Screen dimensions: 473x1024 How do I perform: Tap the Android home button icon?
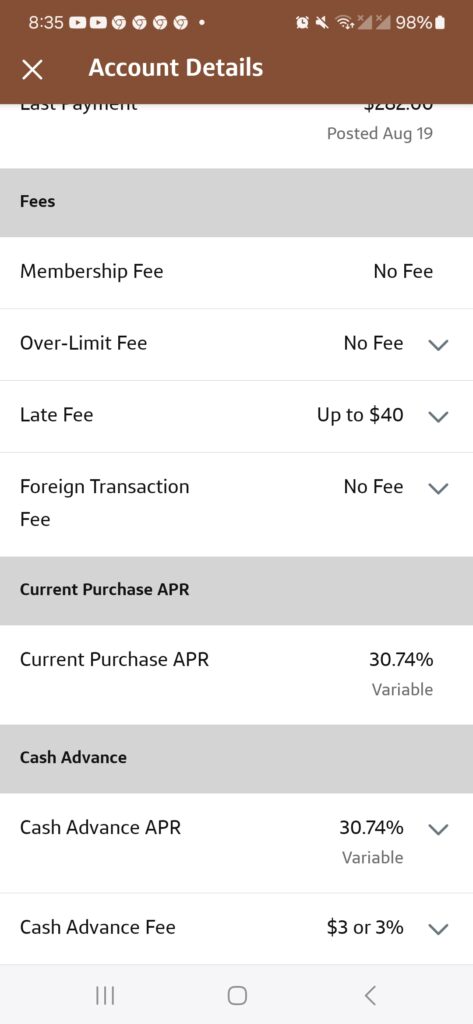[237, 995]
